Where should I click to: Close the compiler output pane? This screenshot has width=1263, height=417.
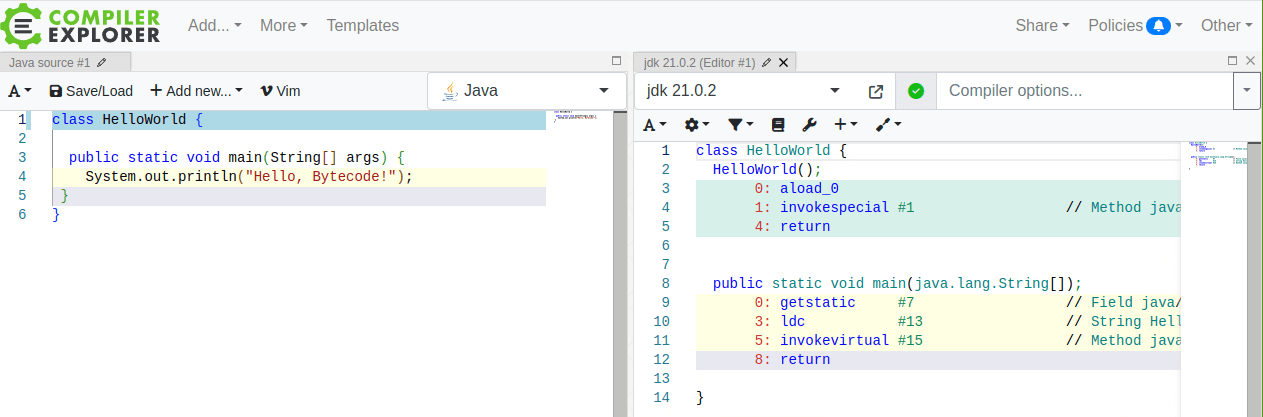(x=1249, y=61)
